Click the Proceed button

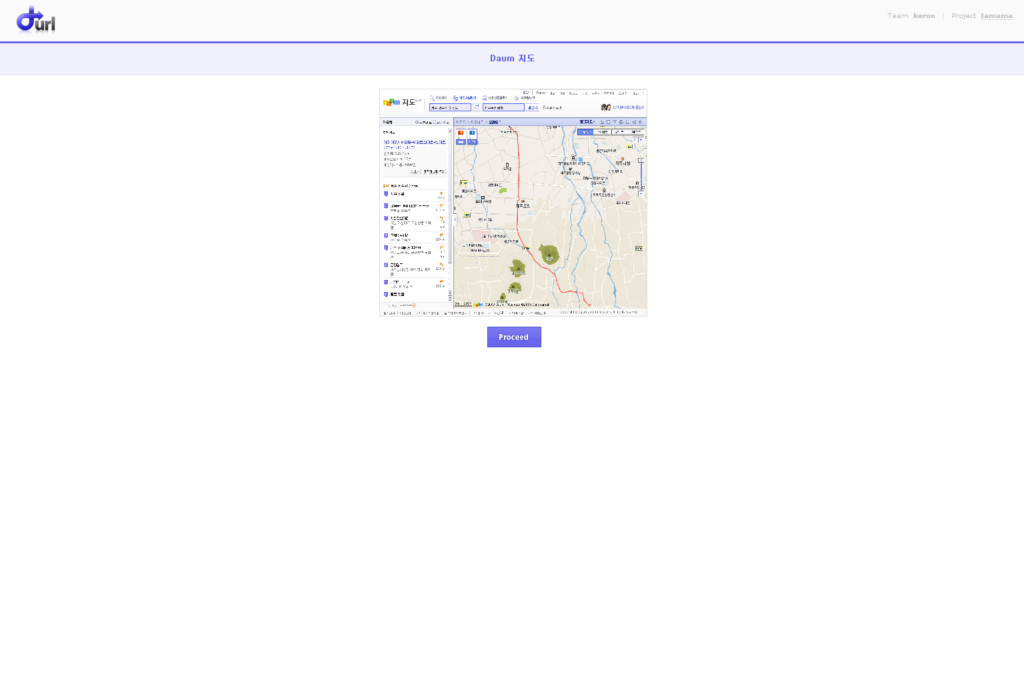click(x=514, y=337)
